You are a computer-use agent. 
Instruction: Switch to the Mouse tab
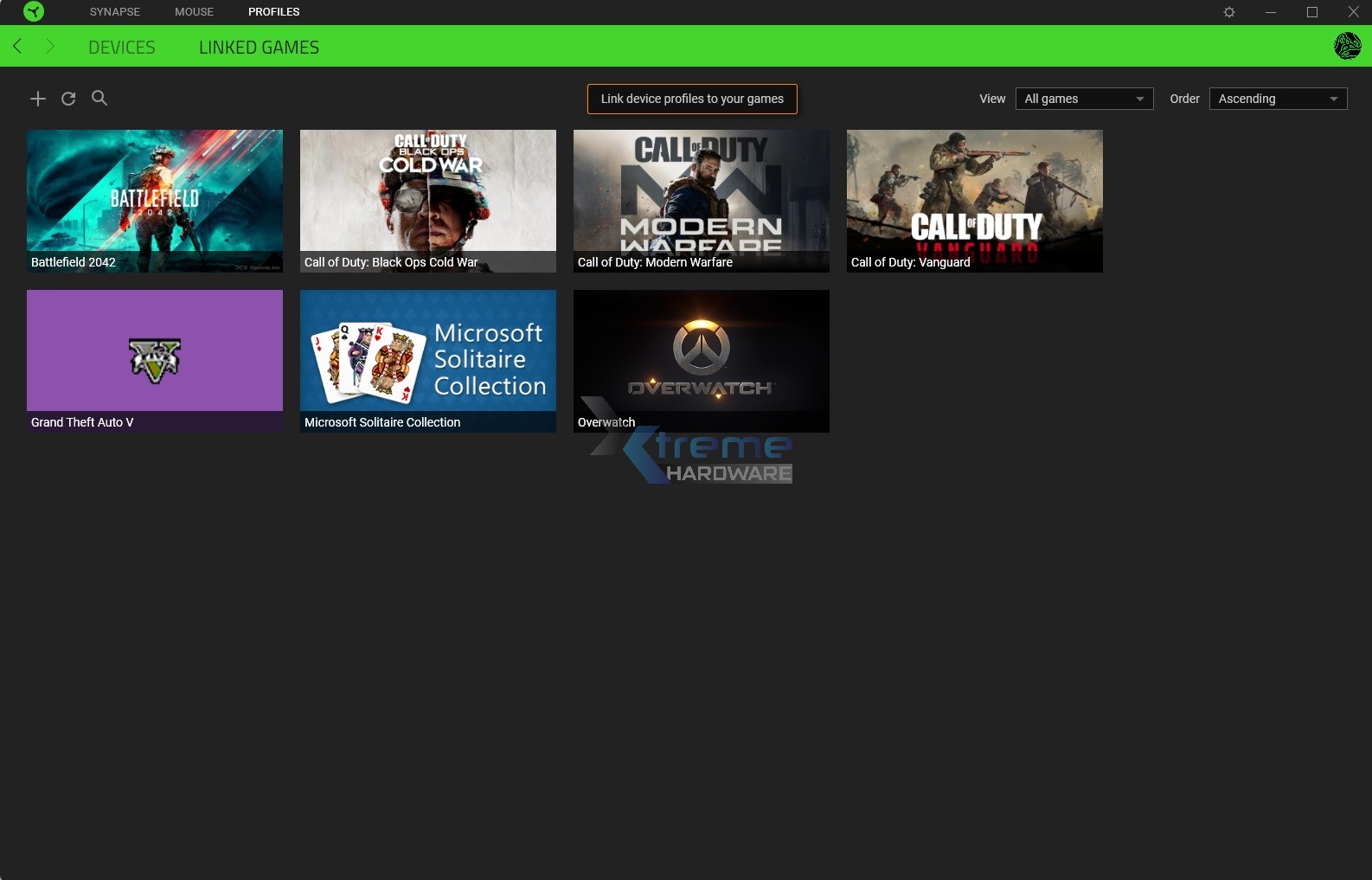(194, 12)
